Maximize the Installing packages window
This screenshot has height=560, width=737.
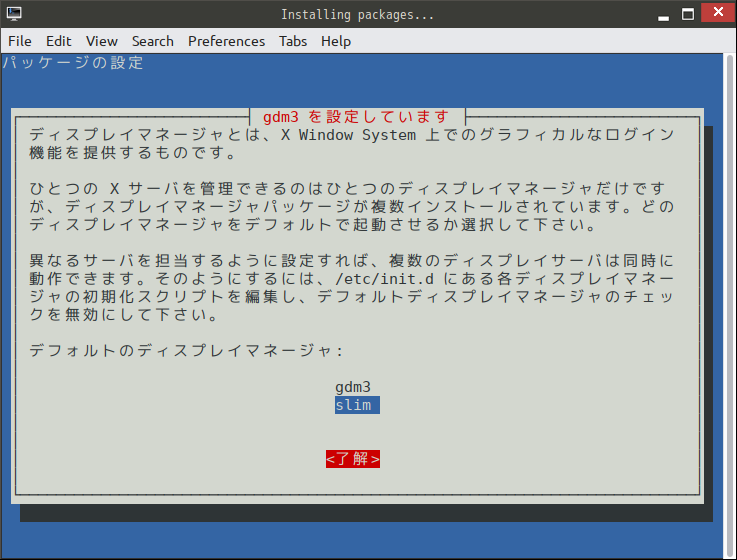coord(688,14)
